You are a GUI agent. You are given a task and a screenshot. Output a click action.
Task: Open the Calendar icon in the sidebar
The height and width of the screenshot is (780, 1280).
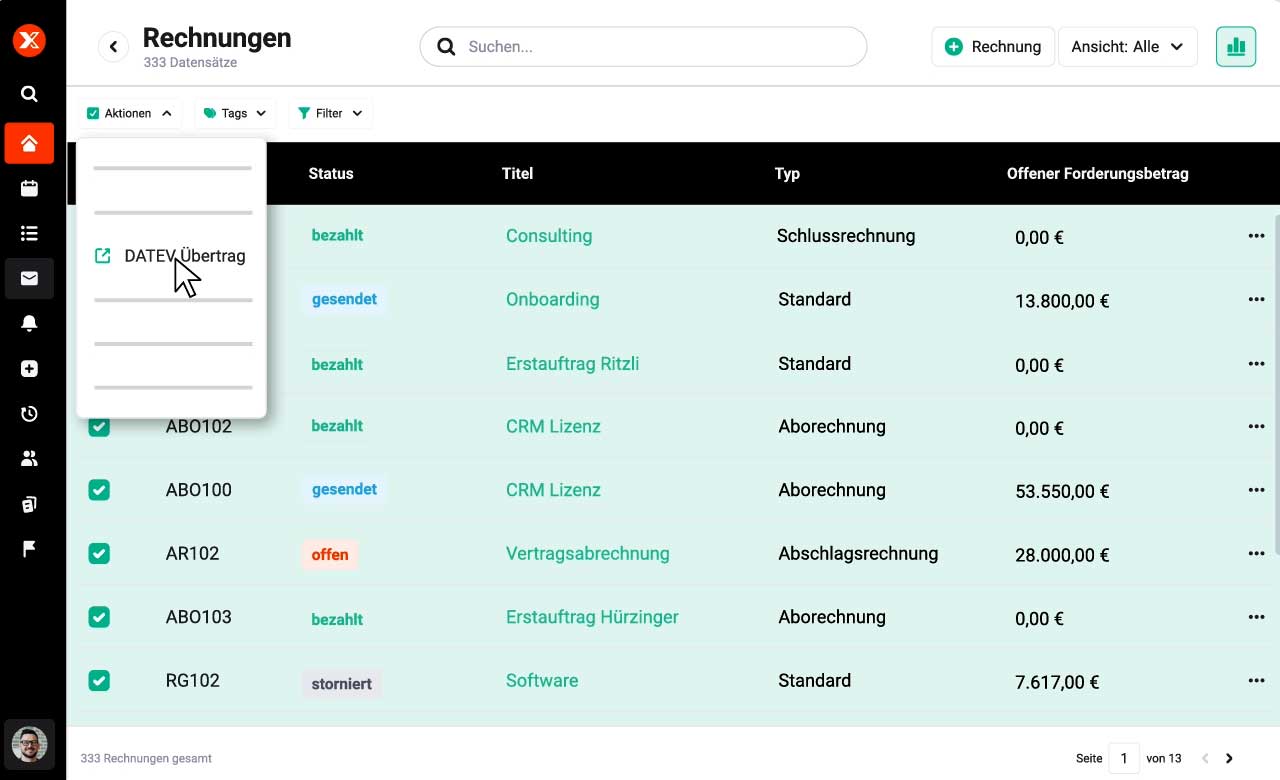tap(29, 188)
